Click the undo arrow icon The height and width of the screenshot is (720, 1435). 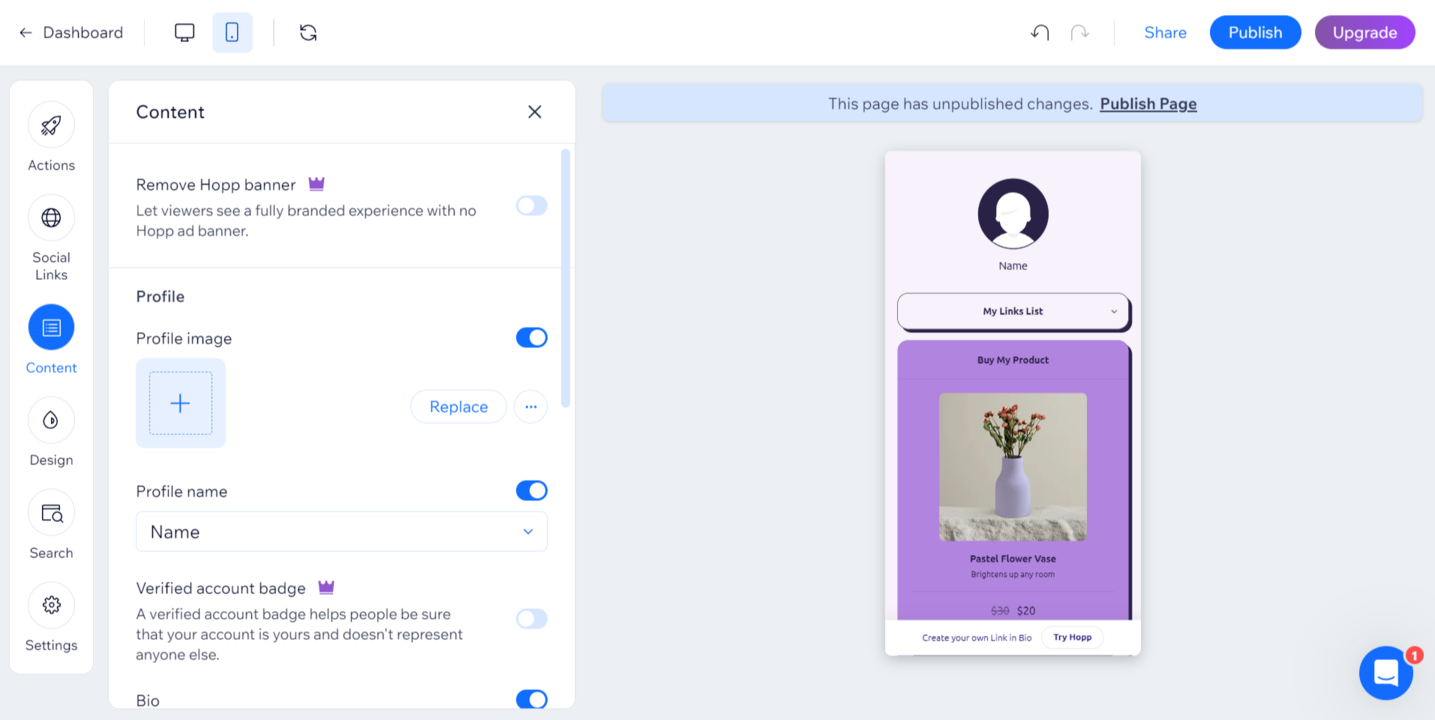pos(1040,32)
